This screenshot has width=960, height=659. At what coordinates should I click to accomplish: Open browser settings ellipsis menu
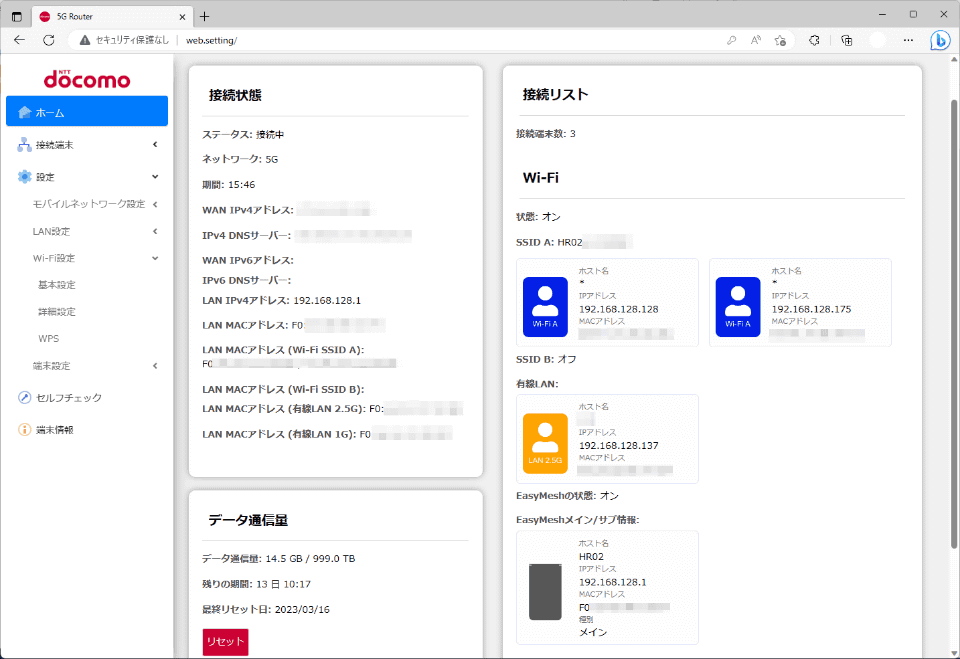pos(909,40)
